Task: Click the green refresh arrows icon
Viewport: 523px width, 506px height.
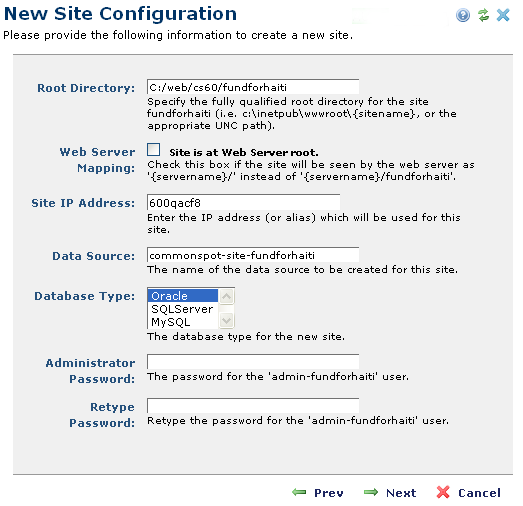Action: click(x=483, y=15)
